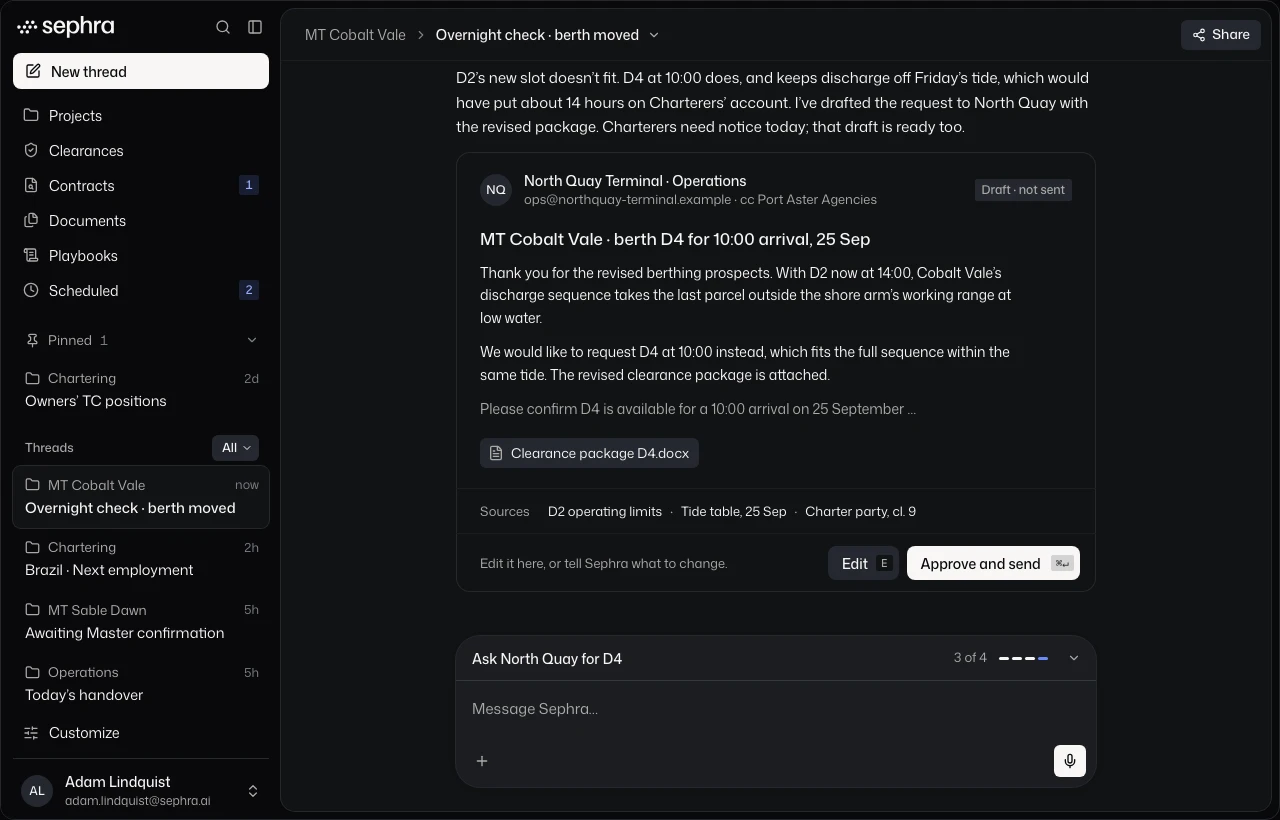The image size is (1280, 820).
Task: Open Projects in the sidebar
Action: (x=141, y=116)
